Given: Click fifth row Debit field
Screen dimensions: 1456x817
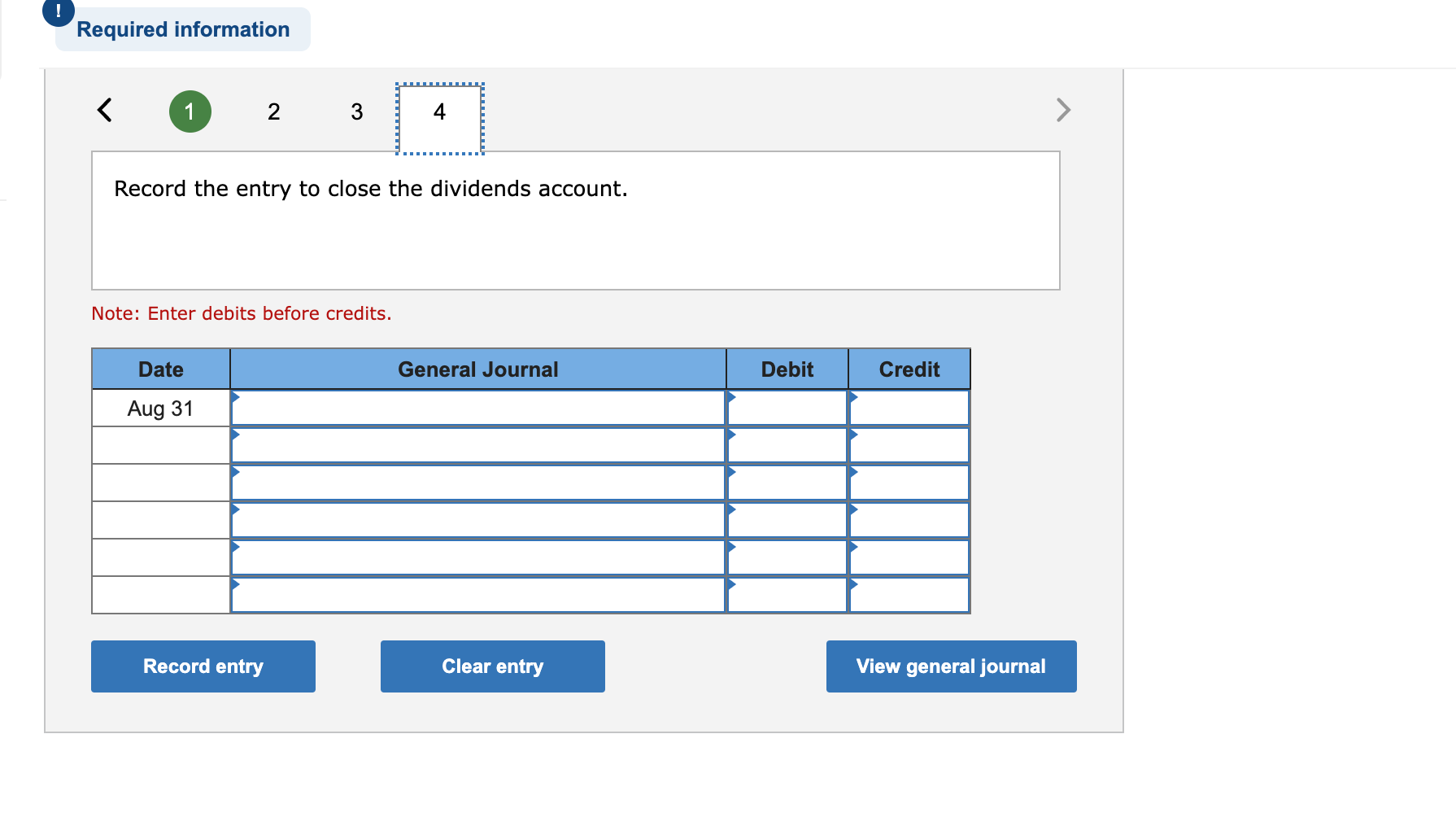Looking at the screenshot, I should 787,557.
